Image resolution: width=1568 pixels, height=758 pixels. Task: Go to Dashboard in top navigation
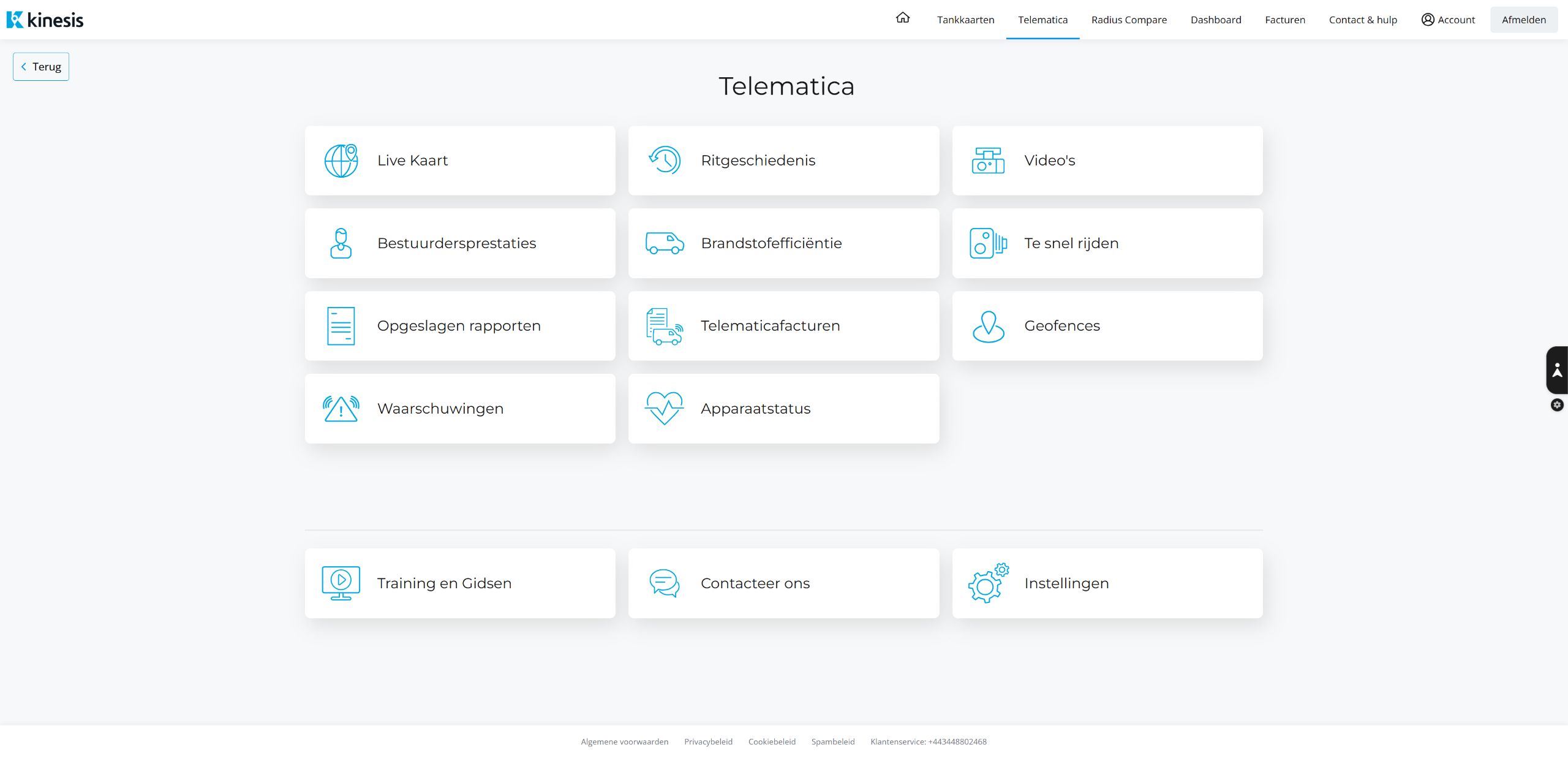[1215, 20]
